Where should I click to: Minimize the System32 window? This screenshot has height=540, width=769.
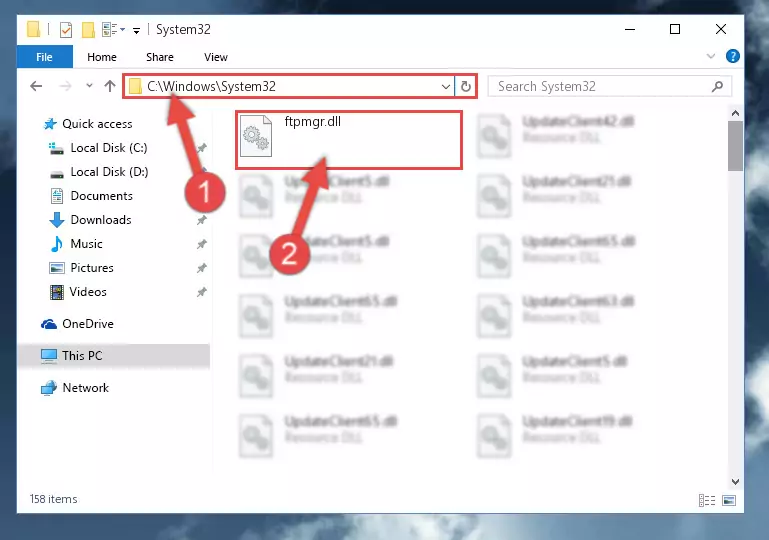coord(630,29)
